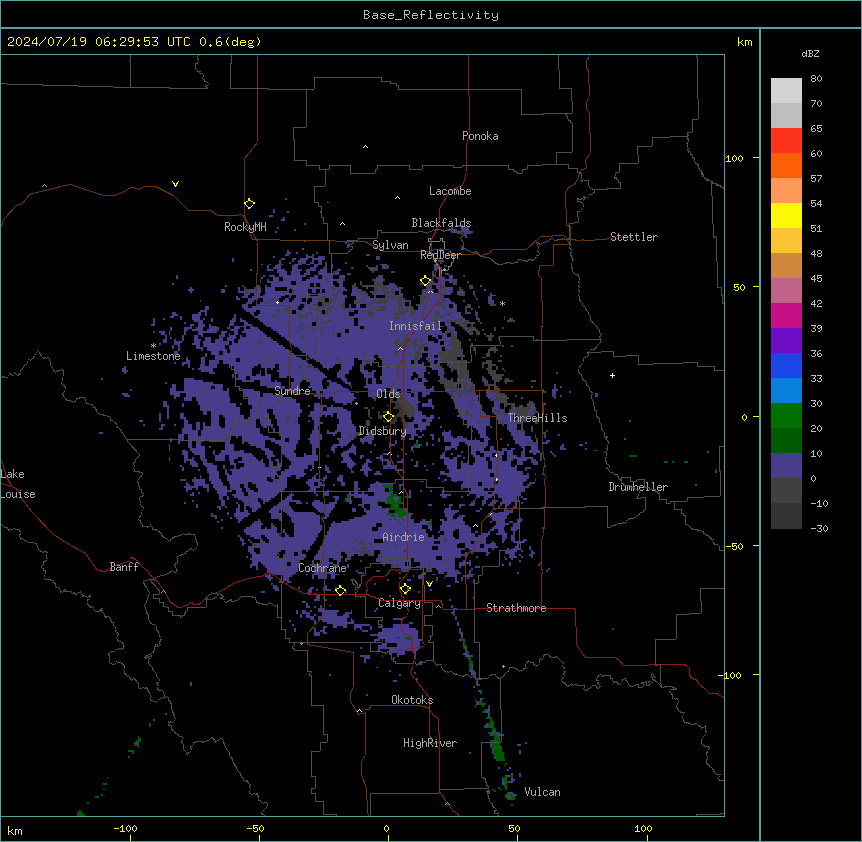
Task: Select the orange 57–60 dBZ legend swatch
Action: pyautogui.click(x=786, y=165)
